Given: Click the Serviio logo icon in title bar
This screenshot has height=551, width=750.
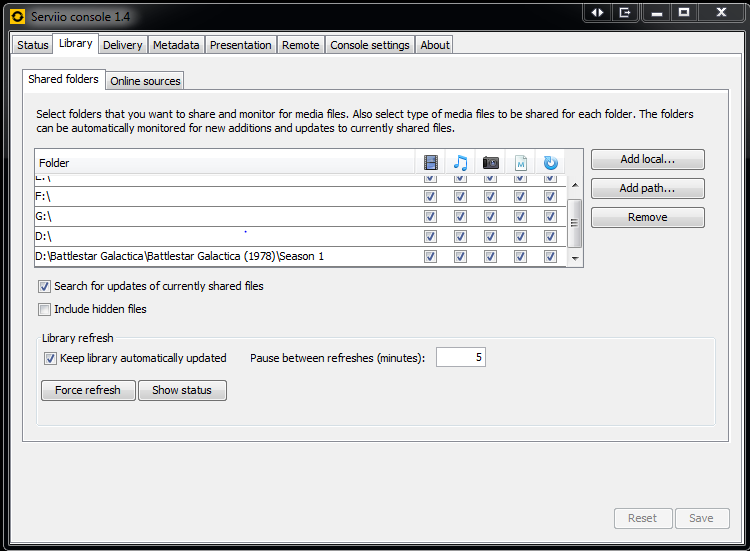Looking at the screenshot, I should (17, 17).
